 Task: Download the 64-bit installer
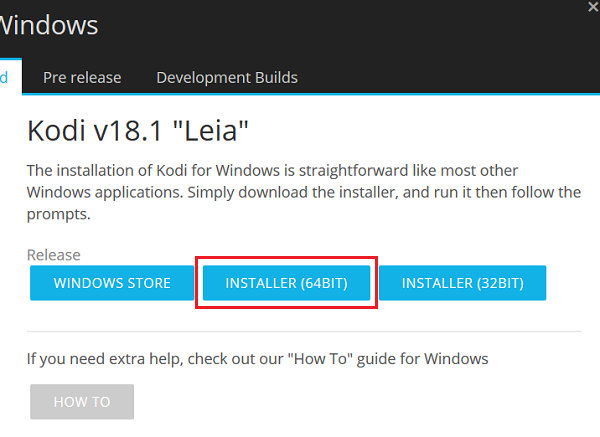(x=286, y=283)
